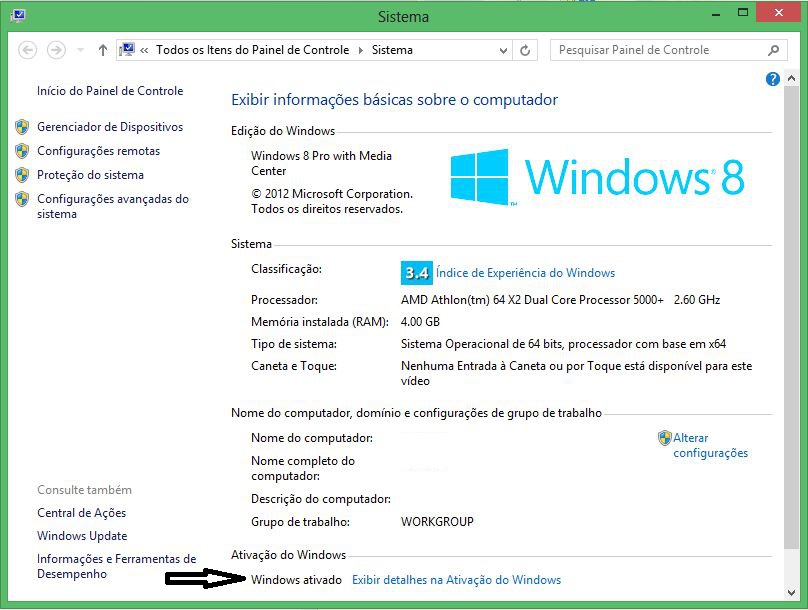Click the Pesquisar Painel de Controle field

click(655, 50)
